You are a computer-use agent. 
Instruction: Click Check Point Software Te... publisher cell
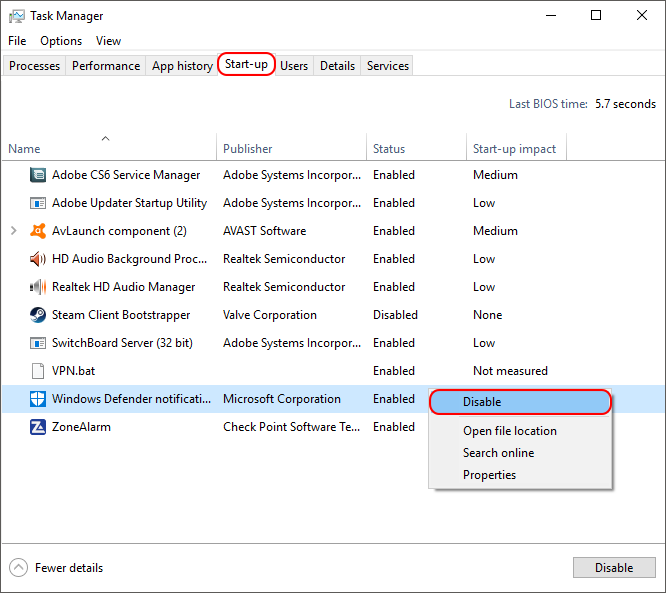pos(291,427)
